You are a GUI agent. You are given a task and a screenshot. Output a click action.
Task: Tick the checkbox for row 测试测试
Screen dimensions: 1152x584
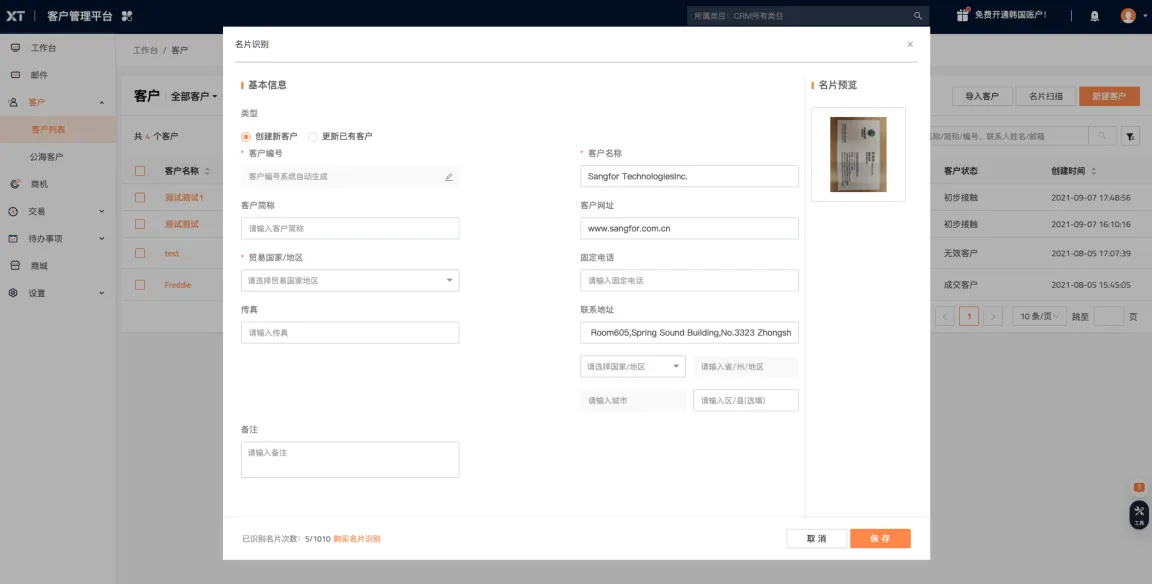click(x=140, y=224)
